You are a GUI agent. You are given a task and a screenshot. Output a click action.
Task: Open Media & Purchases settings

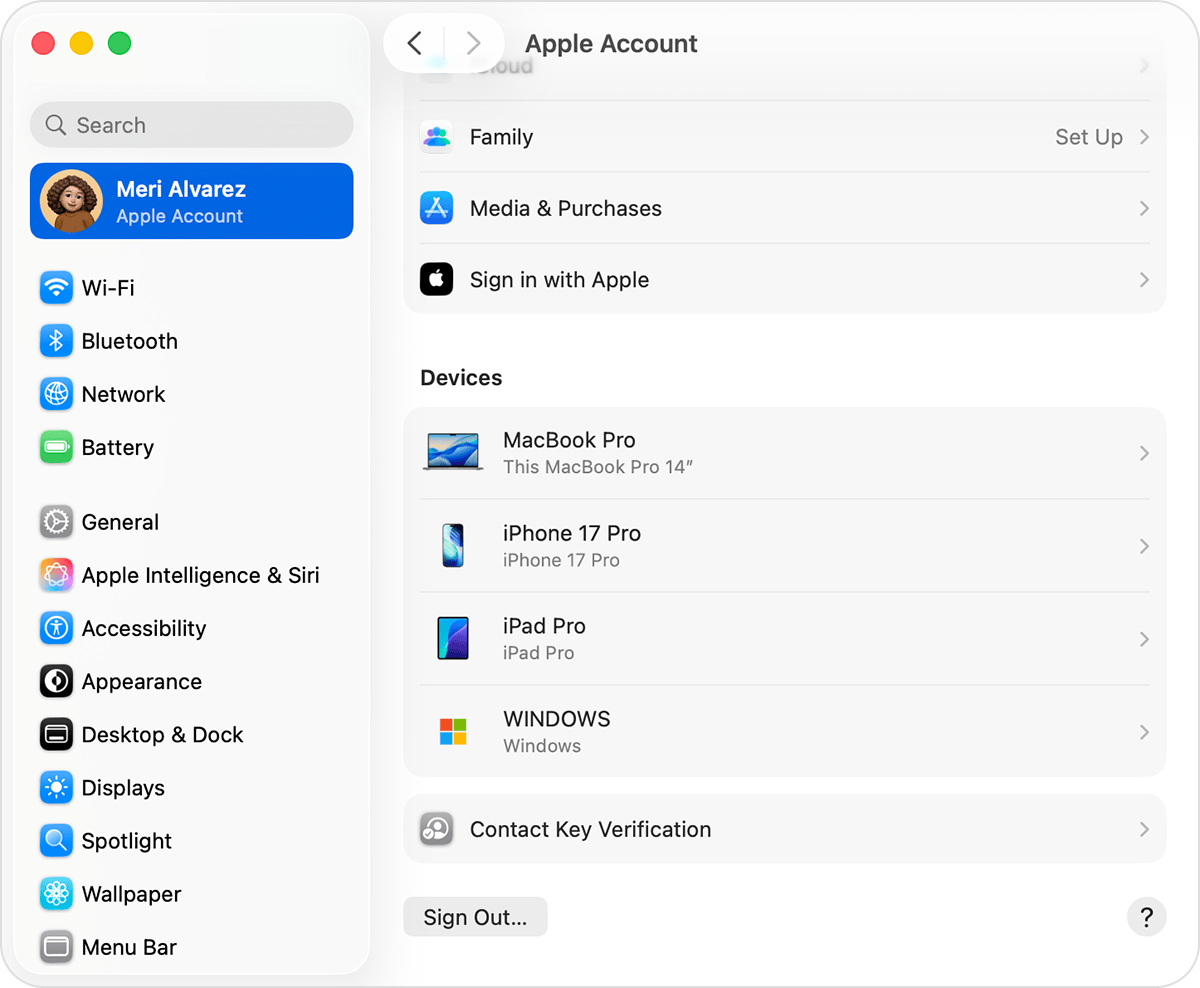785,208
